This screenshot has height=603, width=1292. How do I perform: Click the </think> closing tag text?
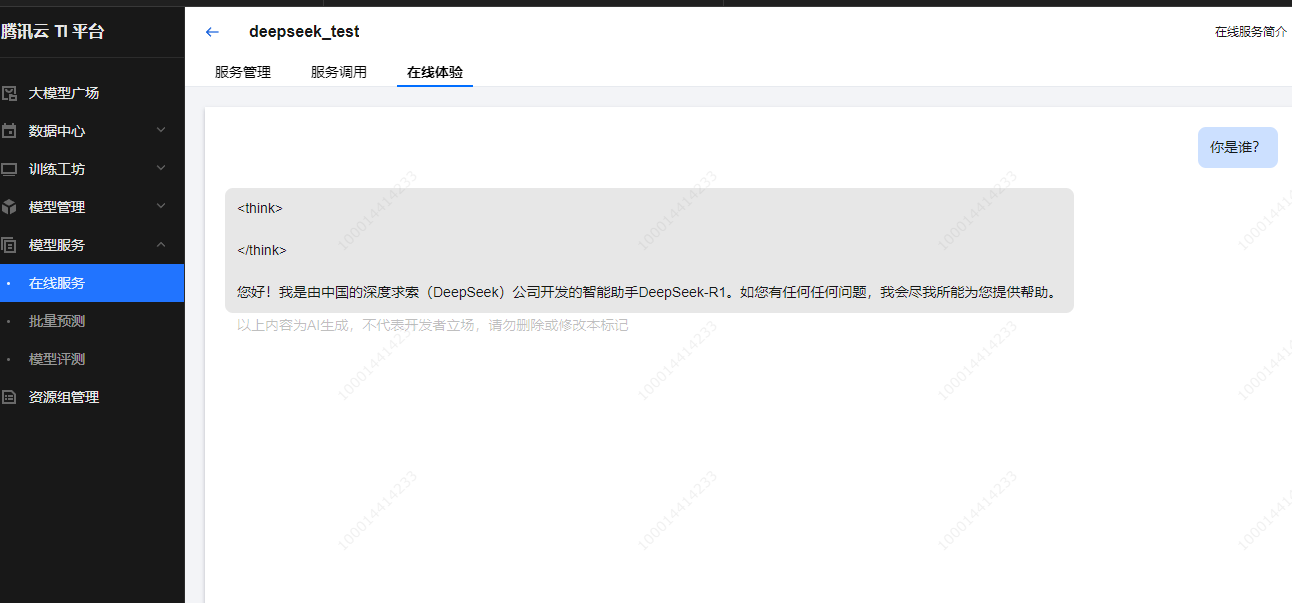pyautogui.click(x=262, y=250)
